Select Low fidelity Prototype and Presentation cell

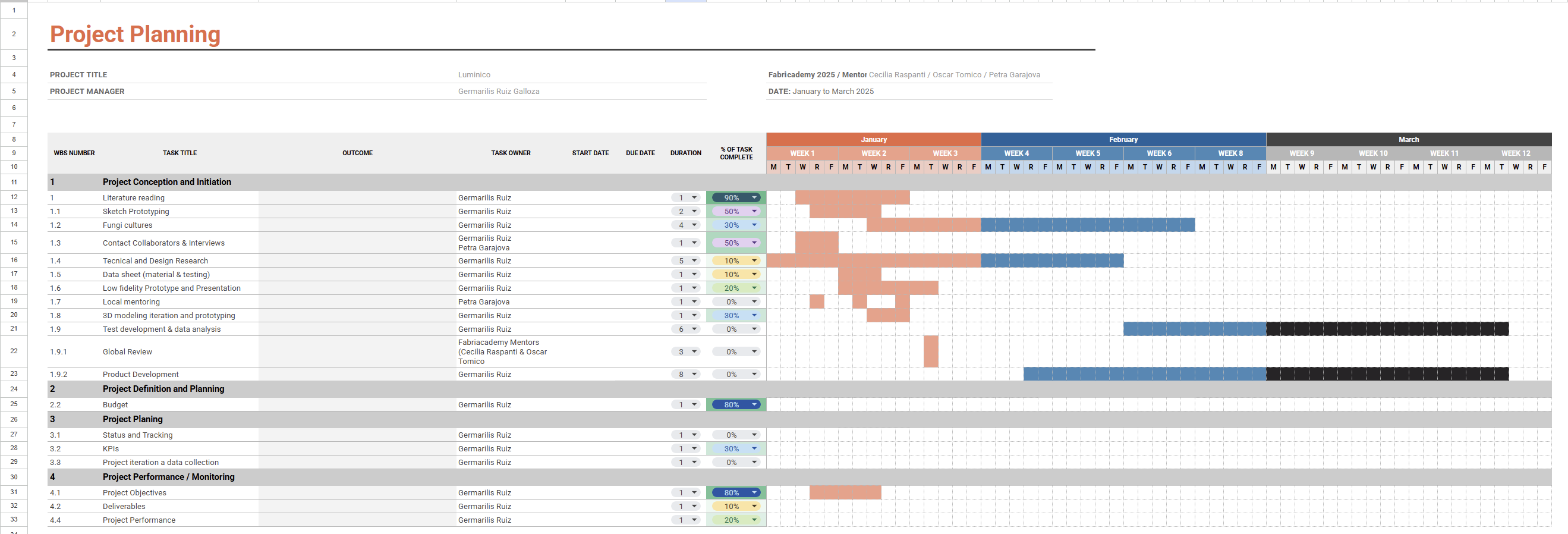[x=180, y=288]
